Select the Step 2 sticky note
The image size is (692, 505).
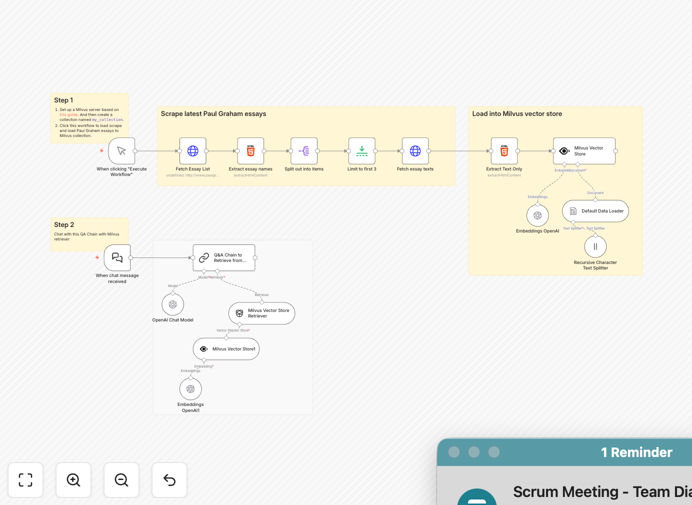point(90,234)
